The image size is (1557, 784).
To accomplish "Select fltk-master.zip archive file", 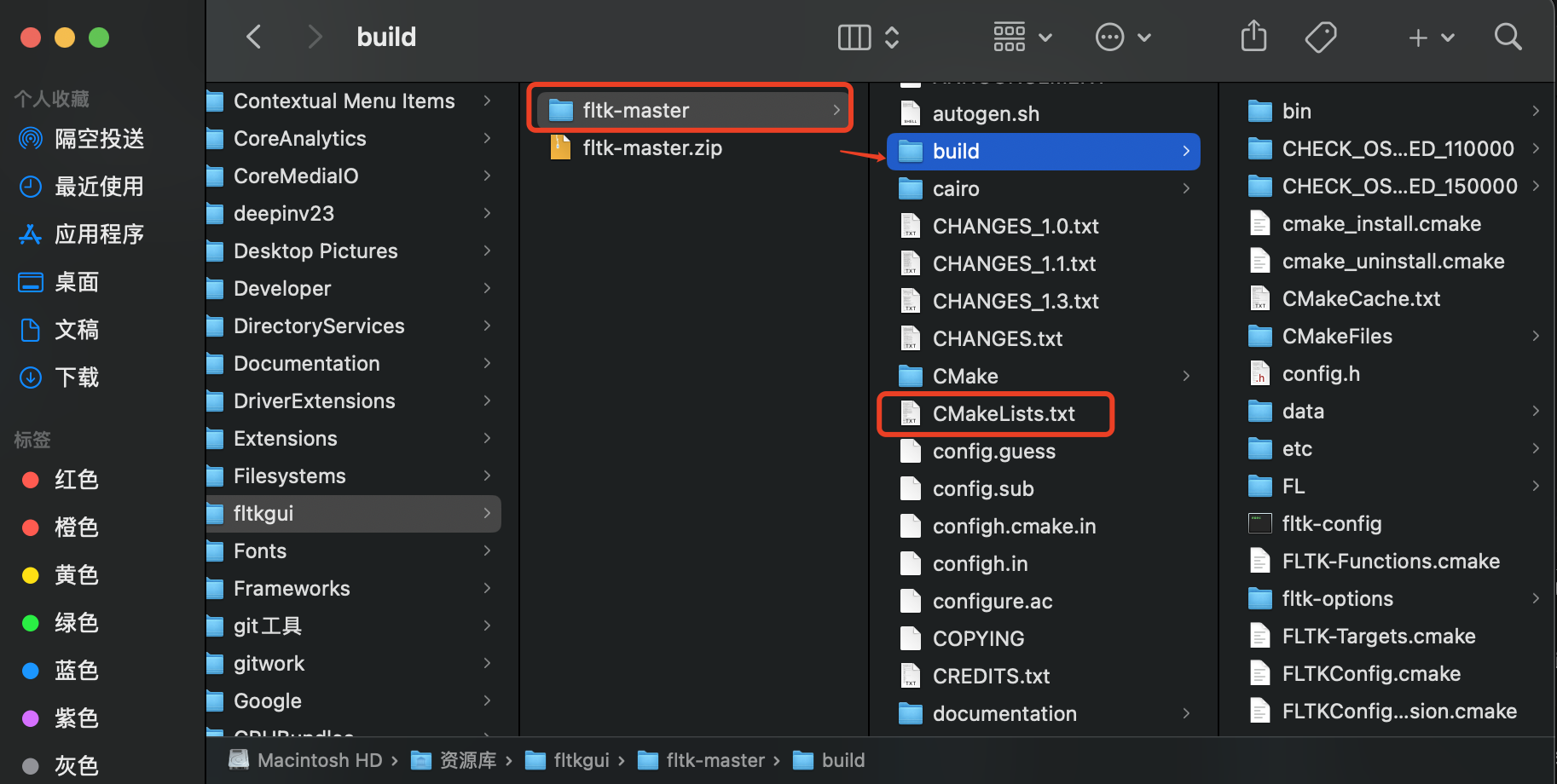I will 637,147.
